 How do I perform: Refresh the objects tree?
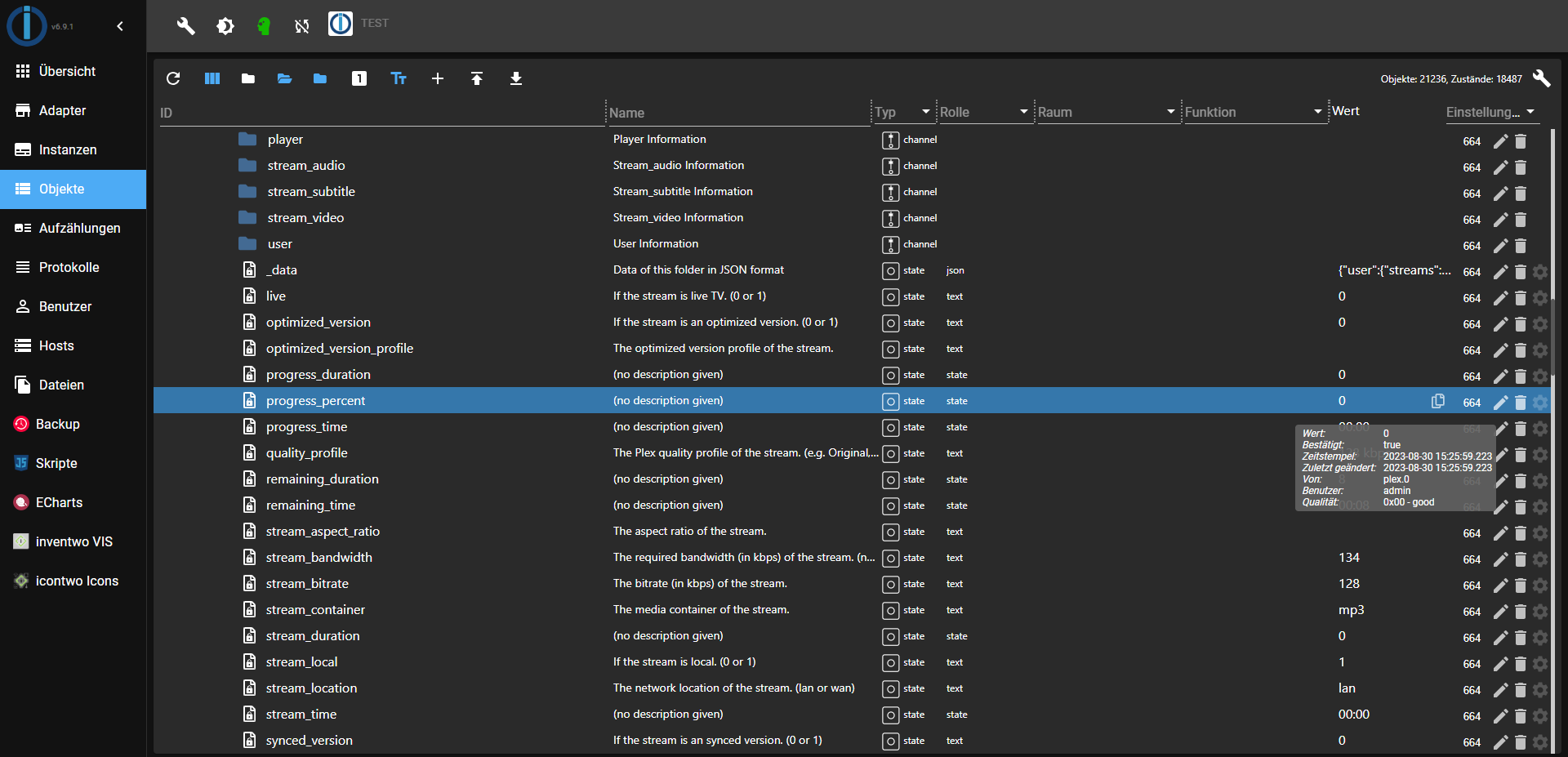(x=173, y=78)
